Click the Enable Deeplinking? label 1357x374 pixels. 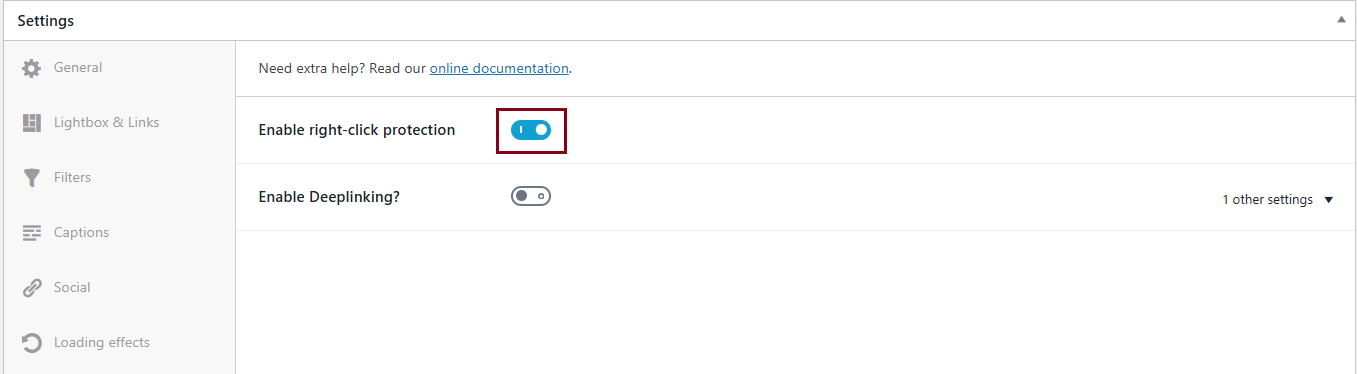pyautogui.click(x=329, y=197)
